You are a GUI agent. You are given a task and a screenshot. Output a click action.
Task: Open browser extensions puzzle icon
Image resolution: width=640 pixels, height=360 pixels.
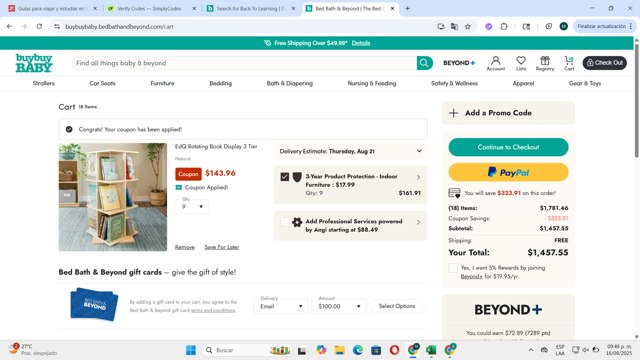(x=504, y=26)
